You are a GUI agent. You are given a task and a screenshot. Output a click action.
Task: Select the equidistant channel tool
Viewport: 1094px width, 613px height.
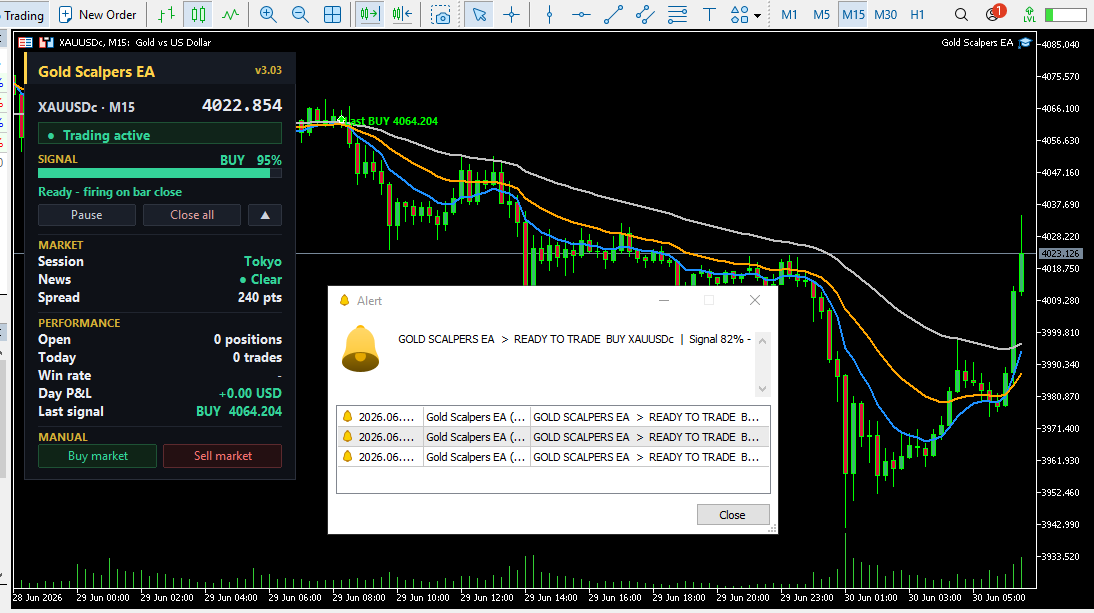click(645, 15)
